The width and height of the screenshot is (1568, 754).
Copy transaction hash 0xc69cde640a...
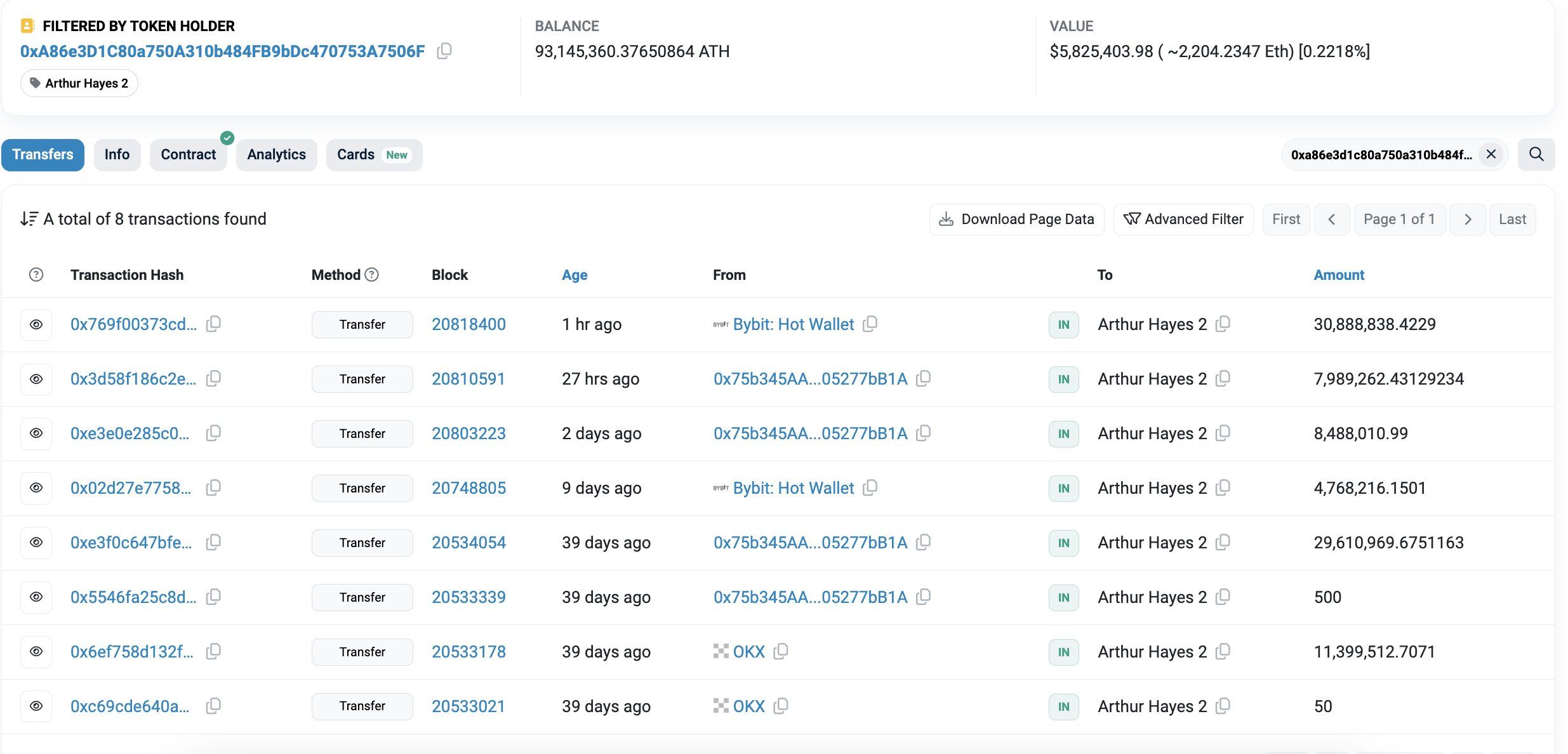pyautogui.click(x=214, y=706)
